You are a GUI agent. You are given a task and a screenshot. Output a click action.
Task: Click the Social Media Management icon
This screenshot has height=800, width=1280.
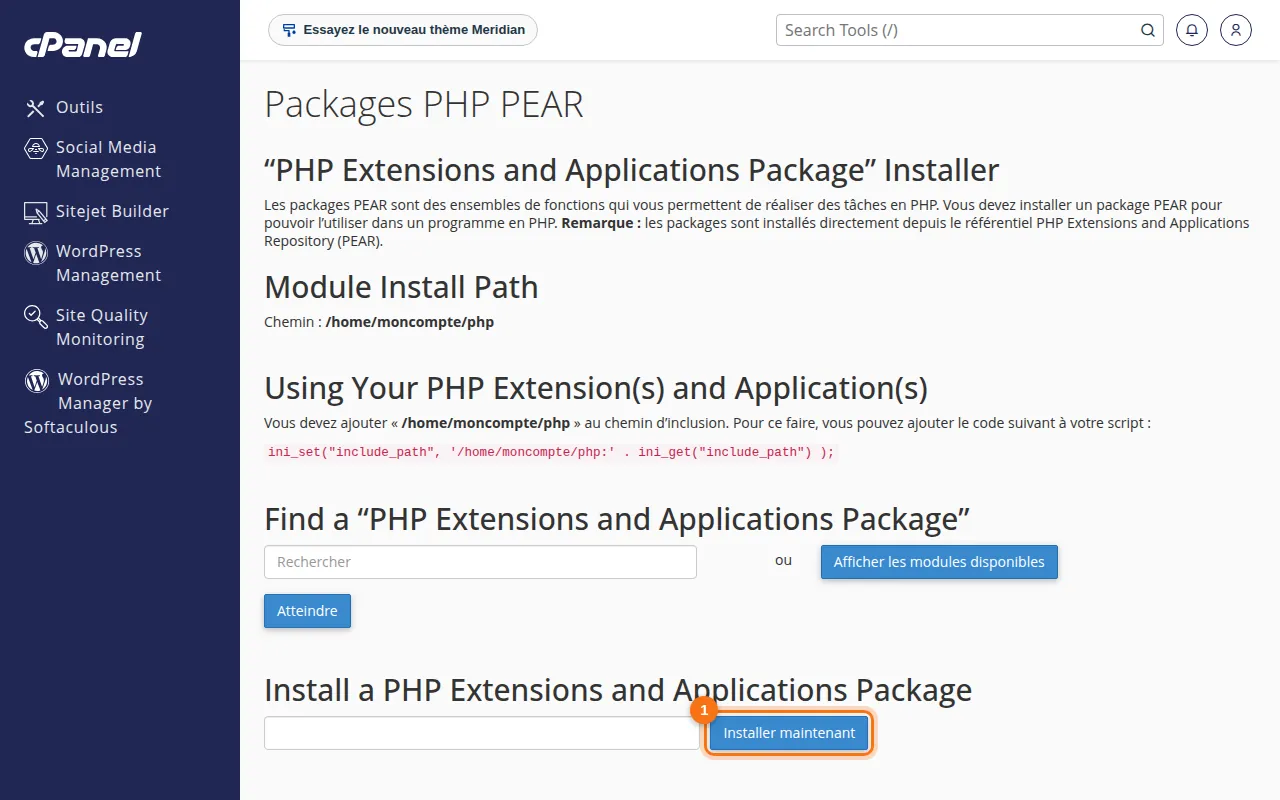[x=36, y=148]
